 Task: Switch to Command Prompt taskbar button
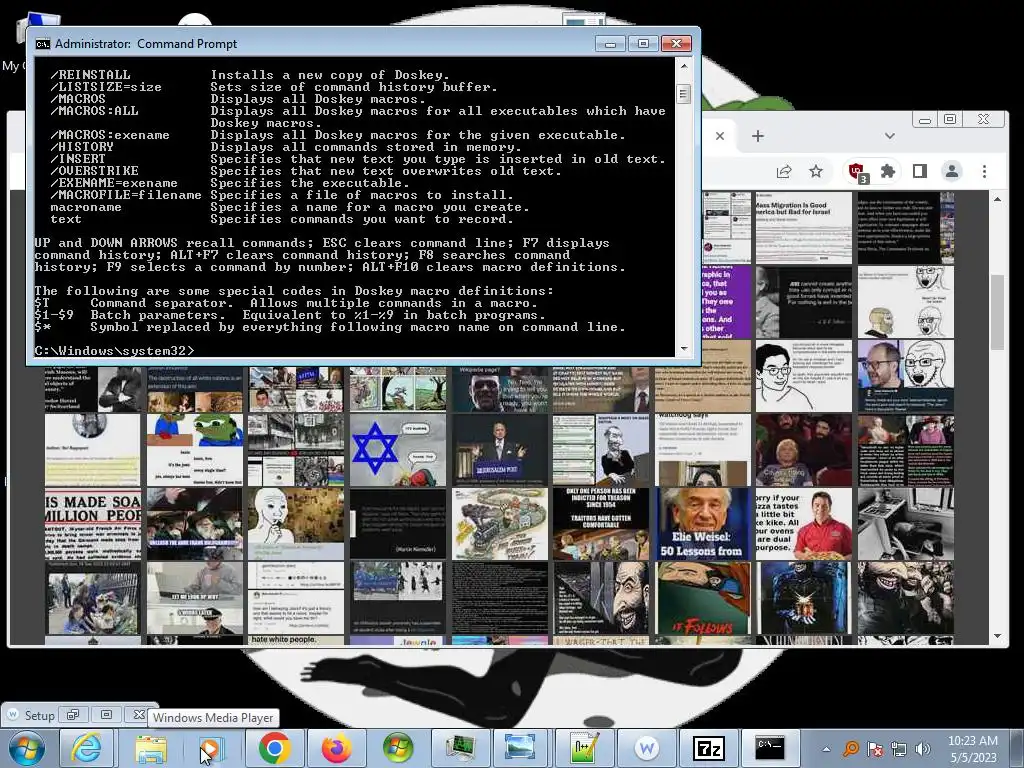(x=770, y=748)
